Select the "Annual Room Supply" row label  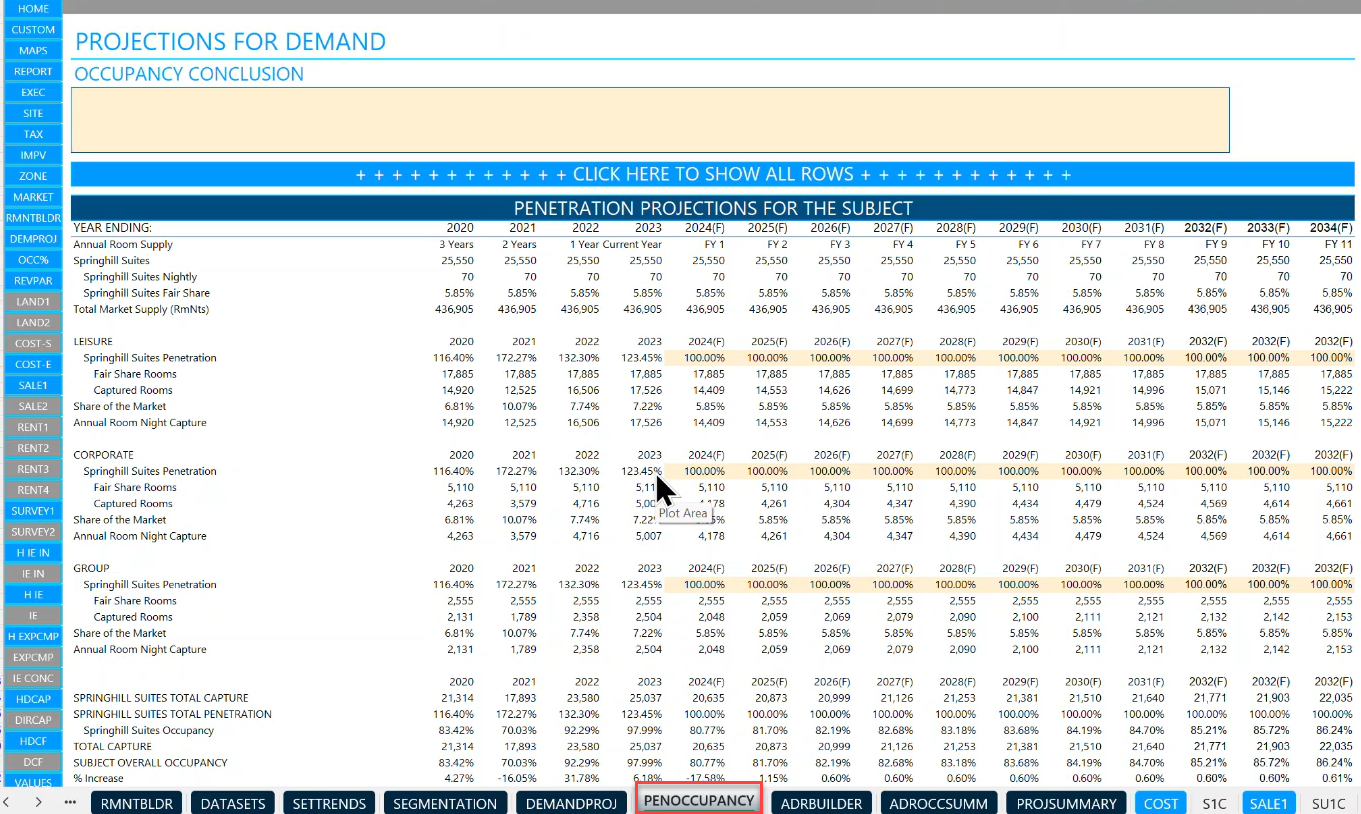[x=123, y=245]
